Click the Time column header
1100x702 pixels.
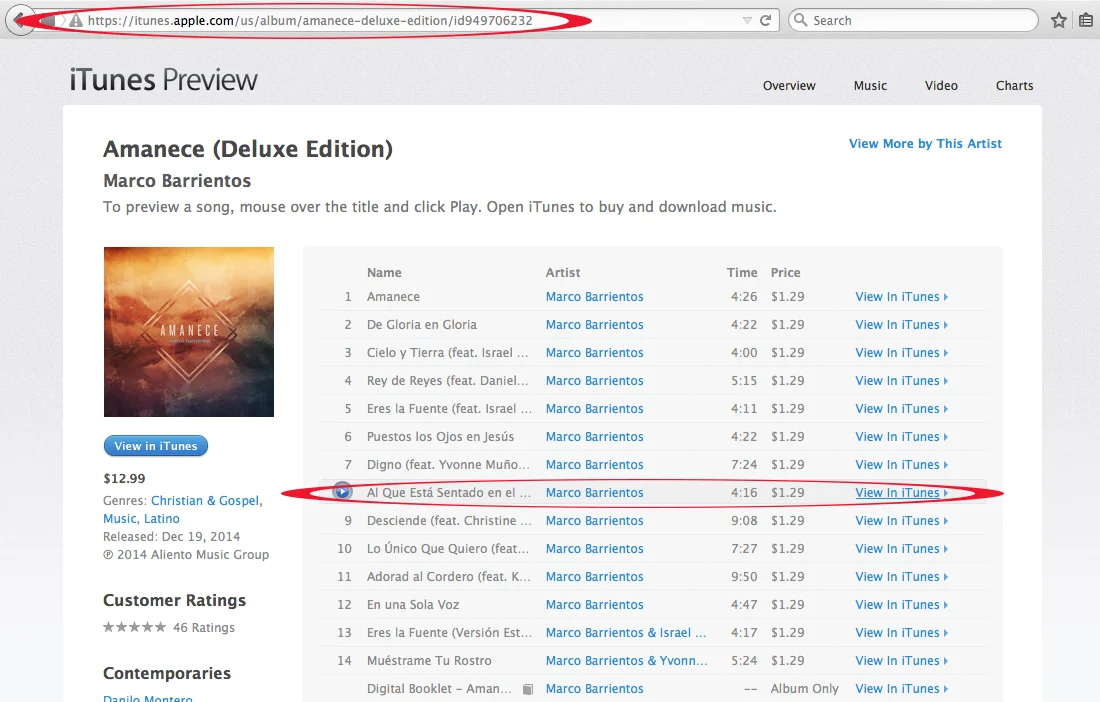pos(742,273)
